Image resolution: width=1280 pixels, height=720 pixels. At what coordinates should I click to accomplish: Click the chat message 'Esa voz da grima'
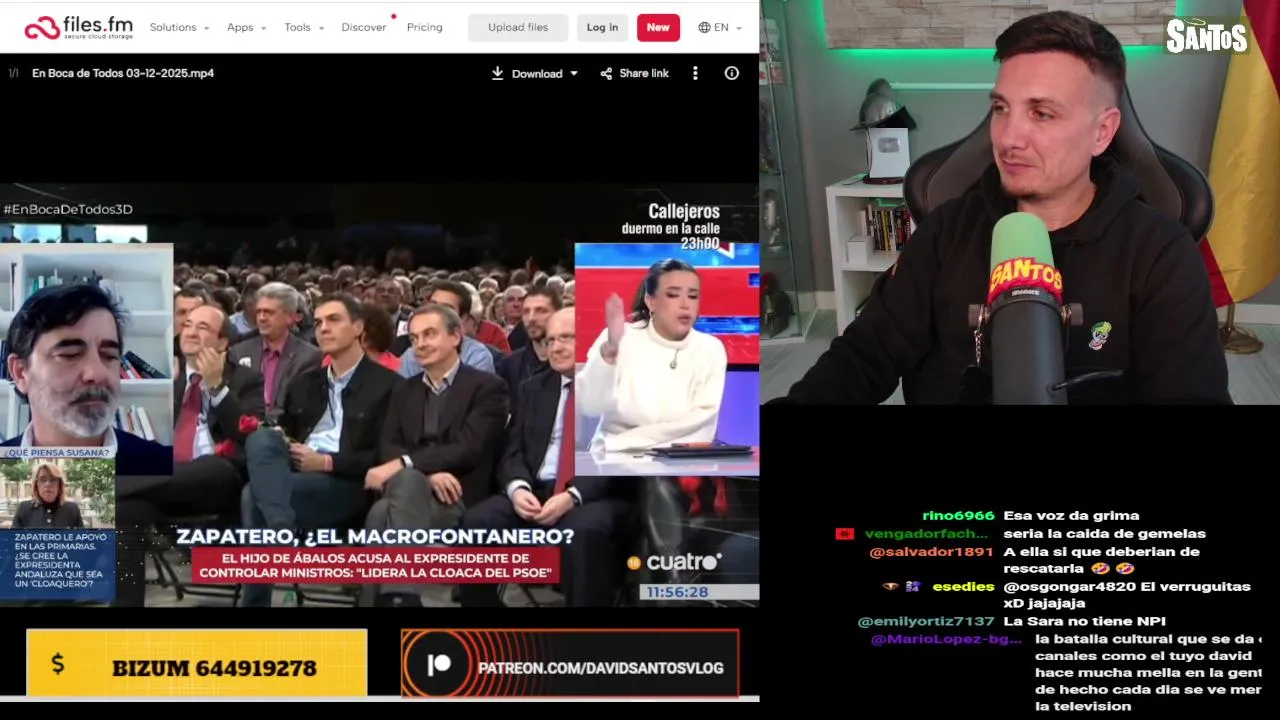[1071, 515]
